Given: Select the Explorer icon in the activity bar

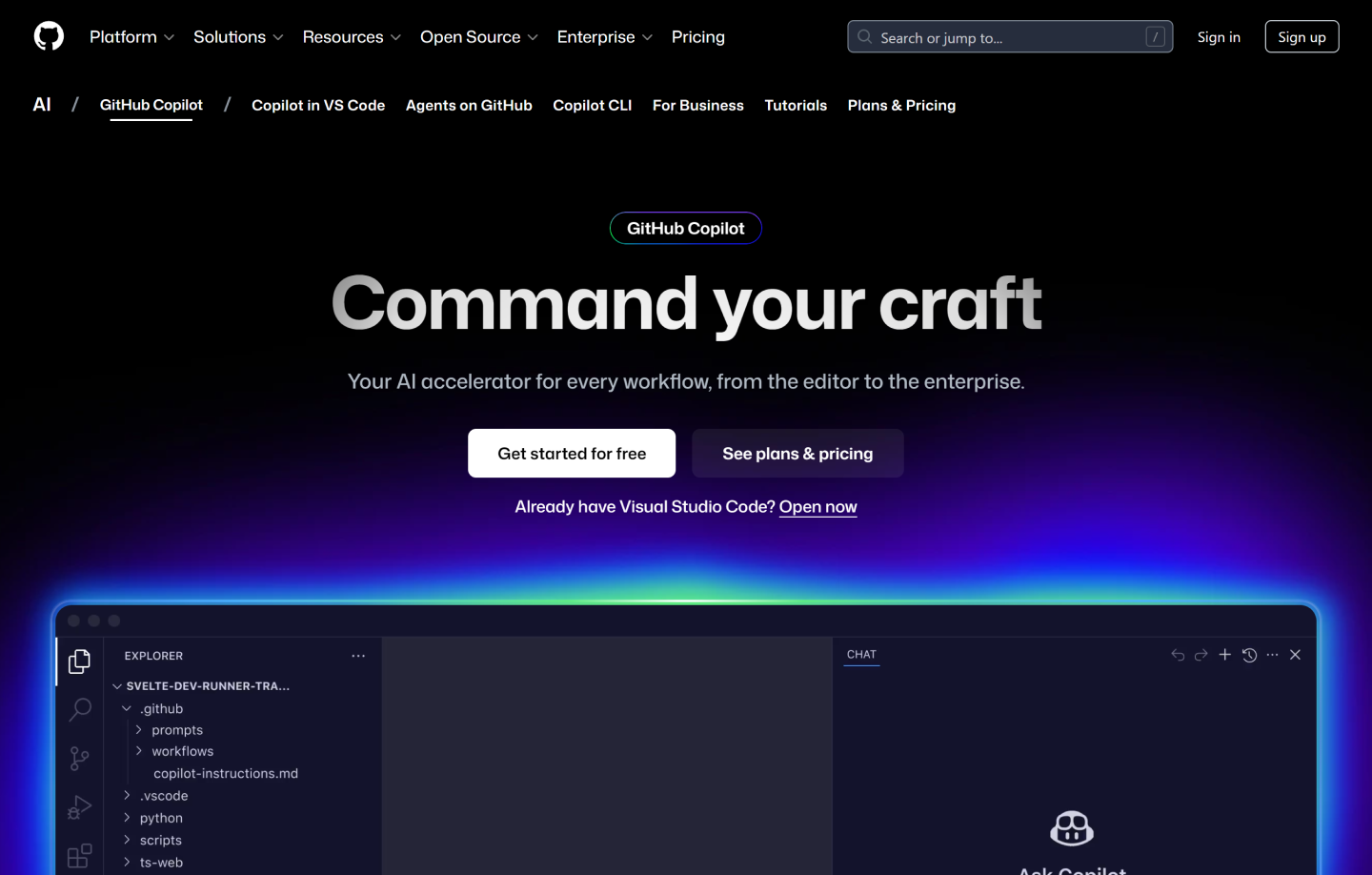Looking at the screenshot, I should pos(79,661).
